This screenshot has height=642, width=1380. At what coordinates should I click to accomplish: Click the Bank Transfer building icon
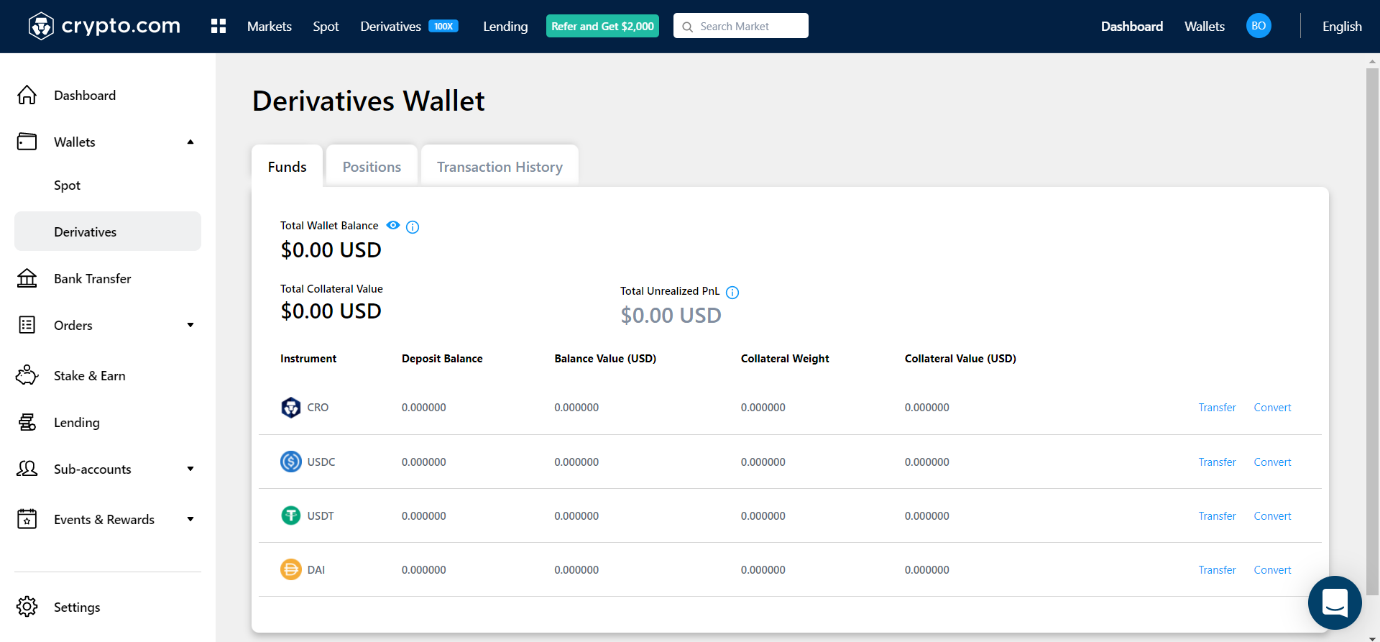(27, 278)
